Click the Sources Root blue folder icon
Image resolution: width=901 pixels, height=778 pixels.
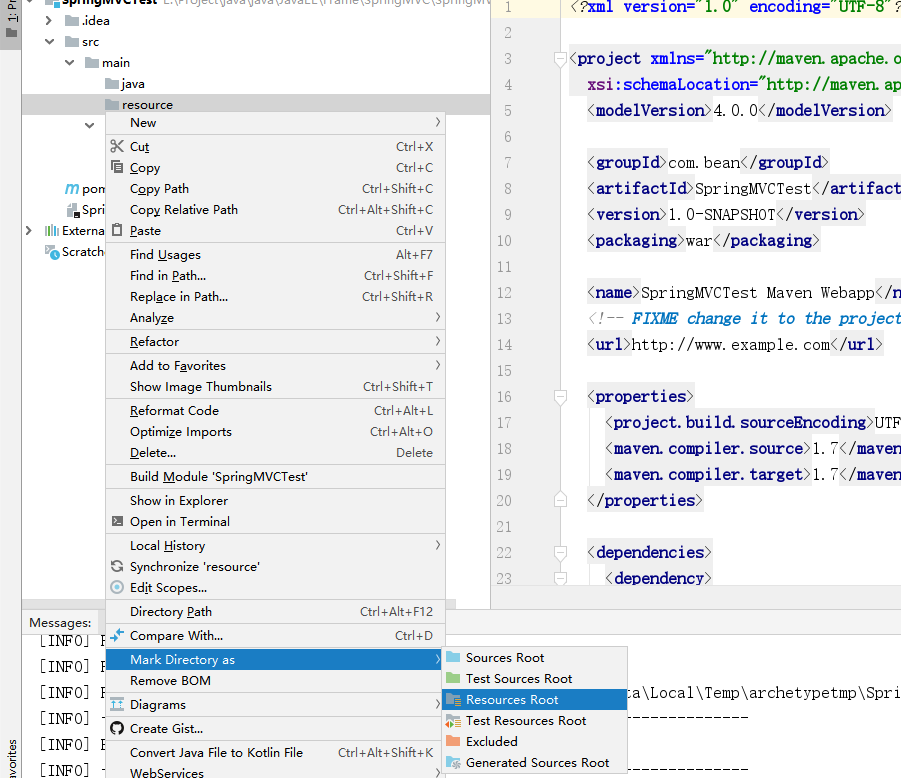453,657
